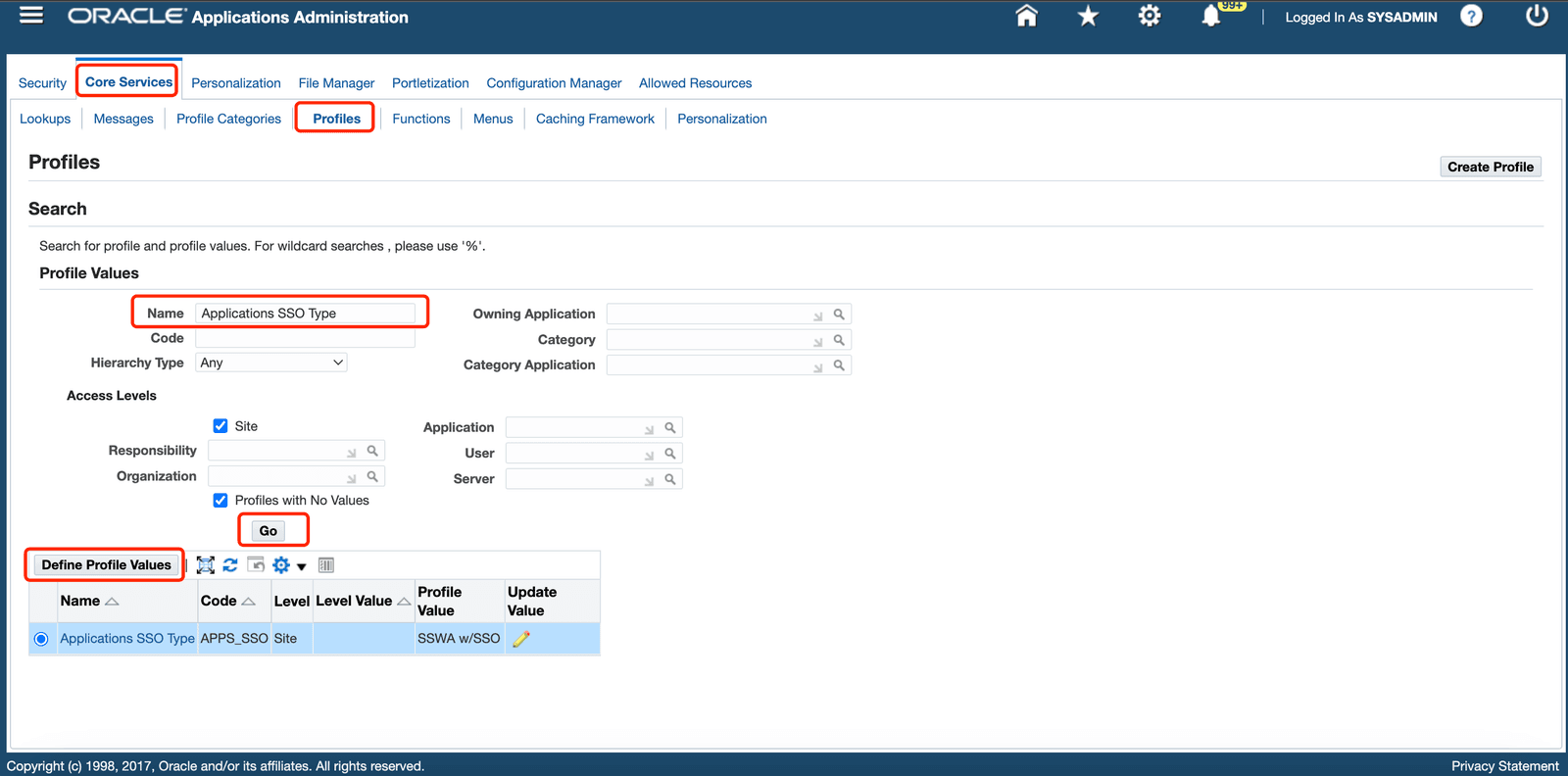This screenshot has width=1568, height=776.
Task: Open the File Manager tab
Action: point(336,83)
